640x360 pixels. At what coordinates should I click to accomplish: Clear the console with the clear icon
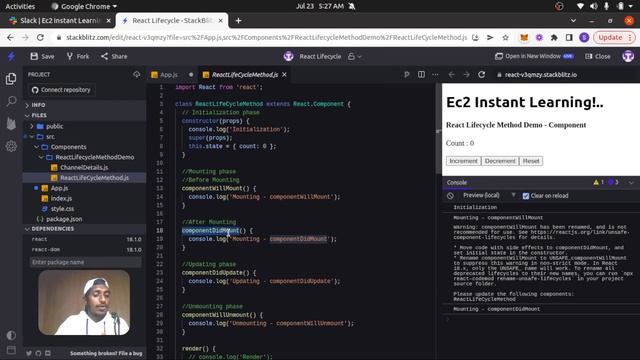[x=450, y=196]
